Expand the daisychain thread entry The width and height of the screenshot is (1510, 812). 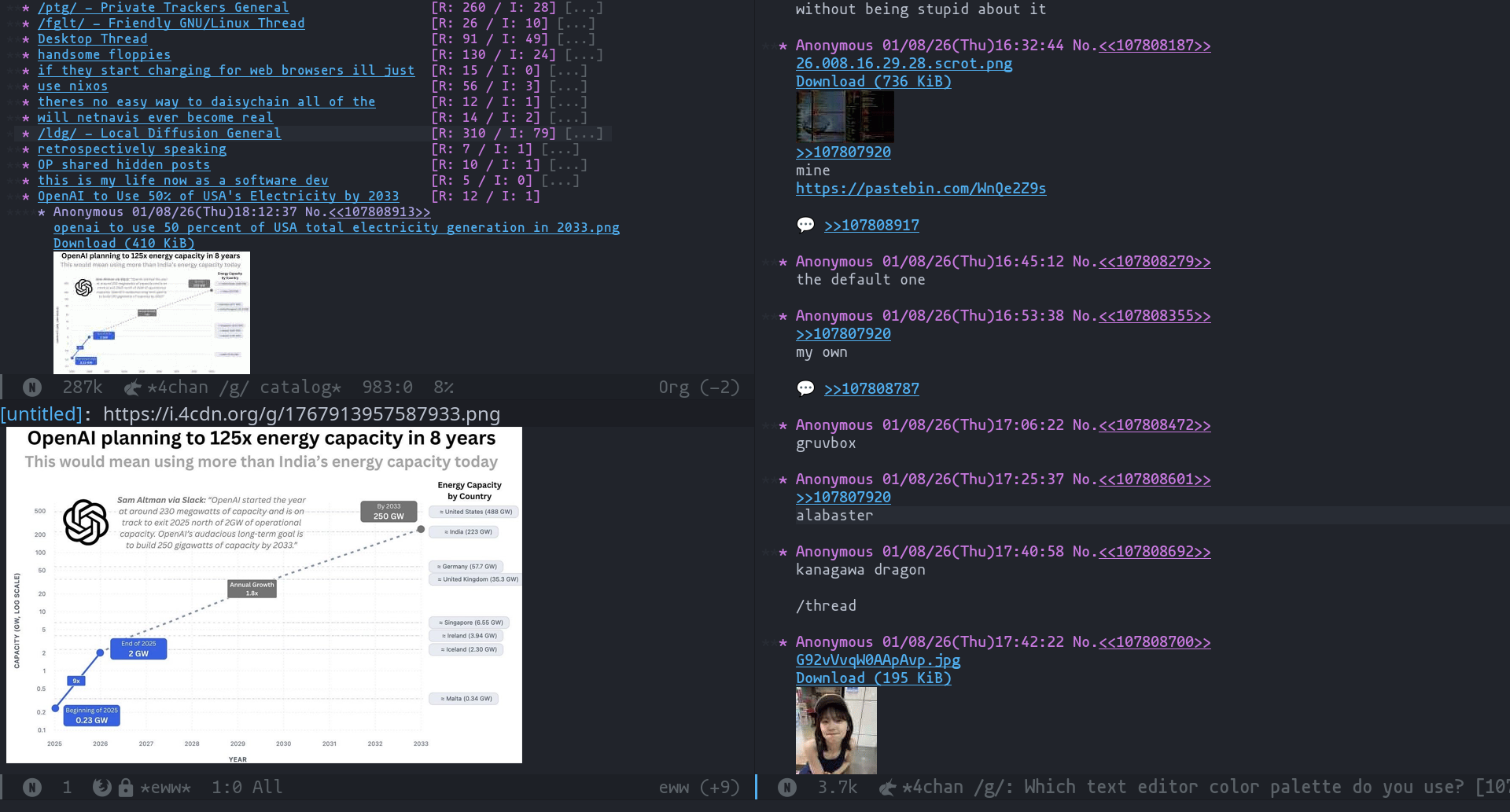point(568,102)
